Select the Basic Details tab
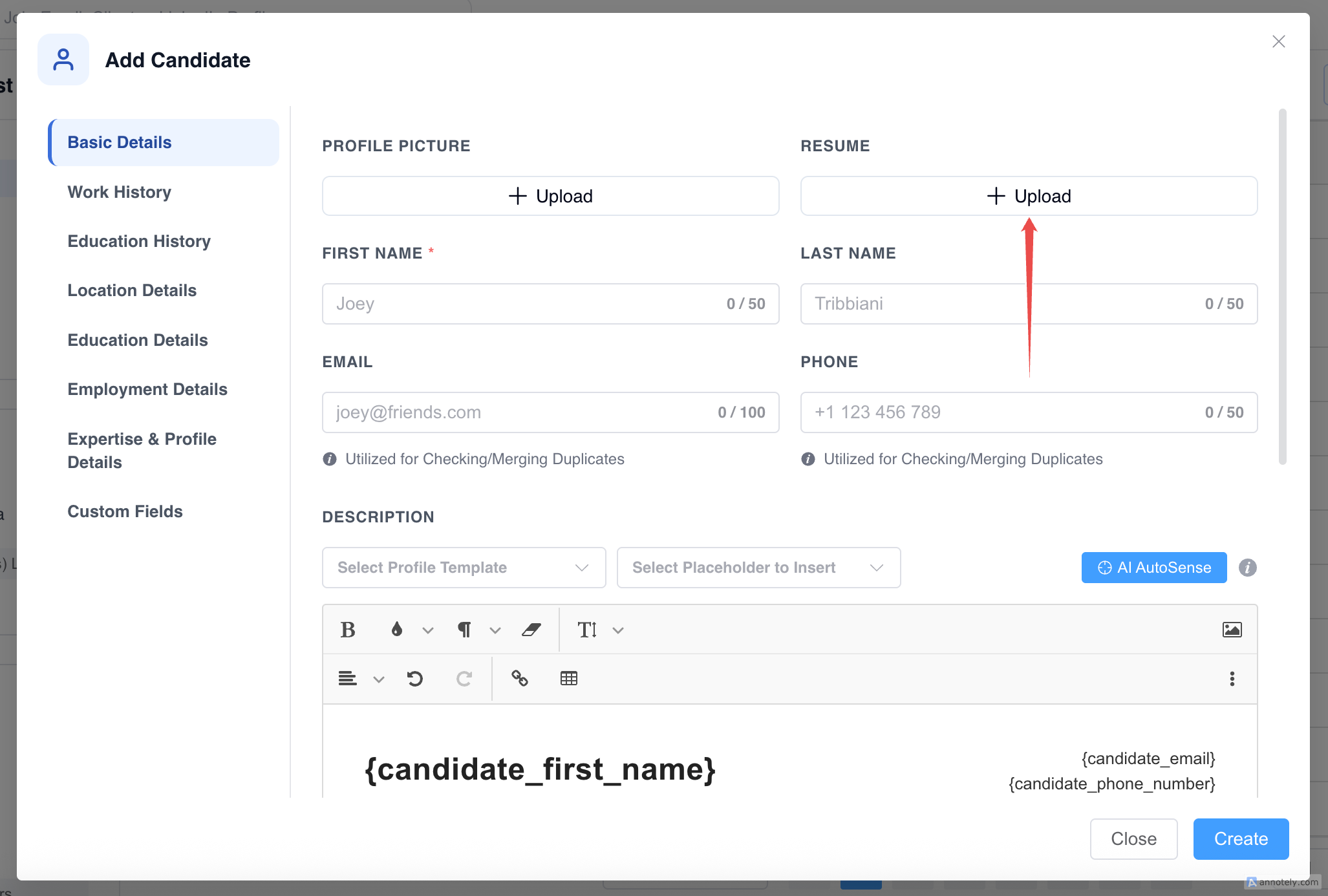 (164, 142)
